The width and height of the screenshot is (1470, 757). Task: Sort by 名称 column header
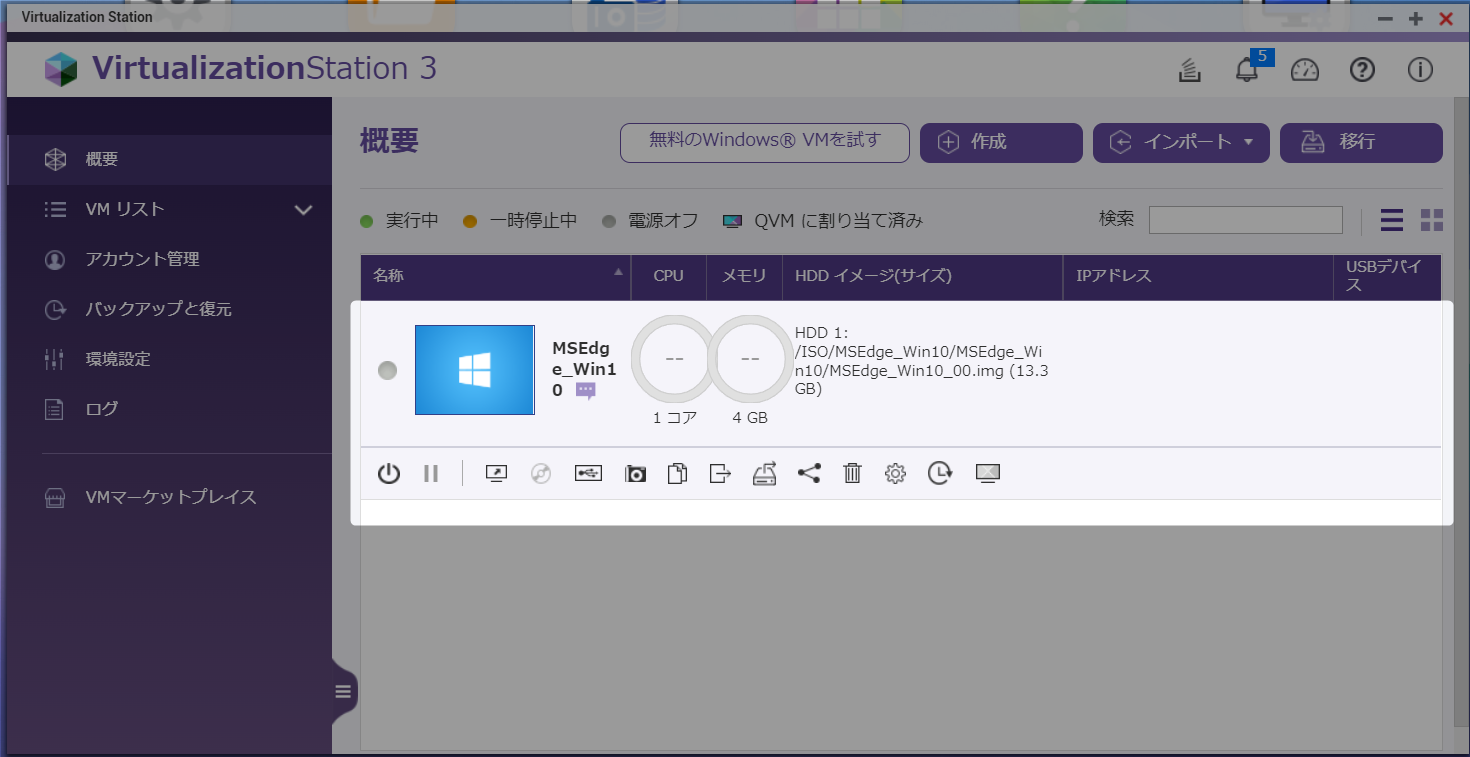click(496, 277)
